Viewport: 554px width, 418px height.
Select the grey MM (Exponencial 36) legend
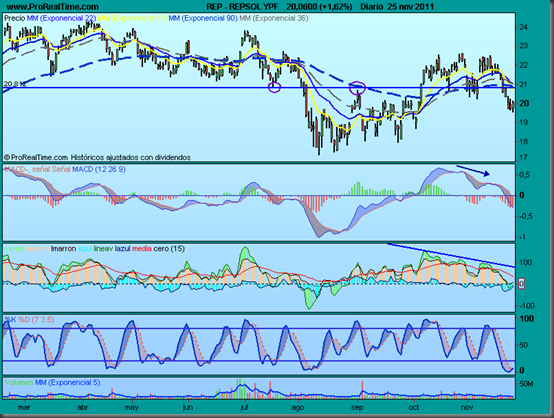tap(274, 18)
